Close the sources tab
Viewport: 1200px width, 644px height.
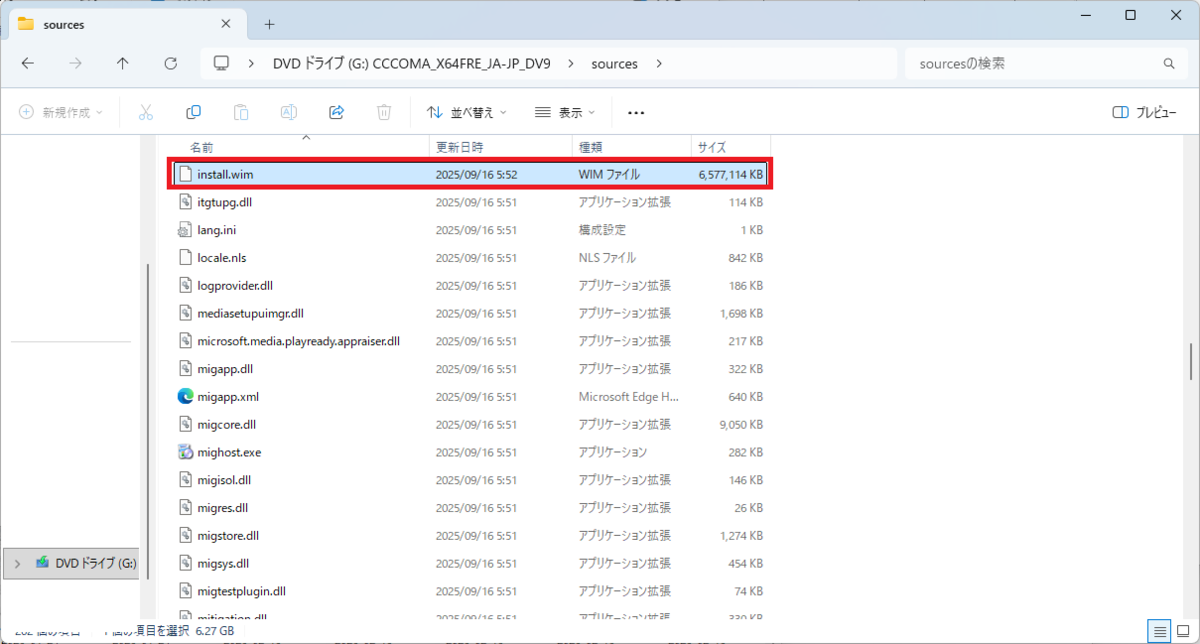[x=226, y=24]
